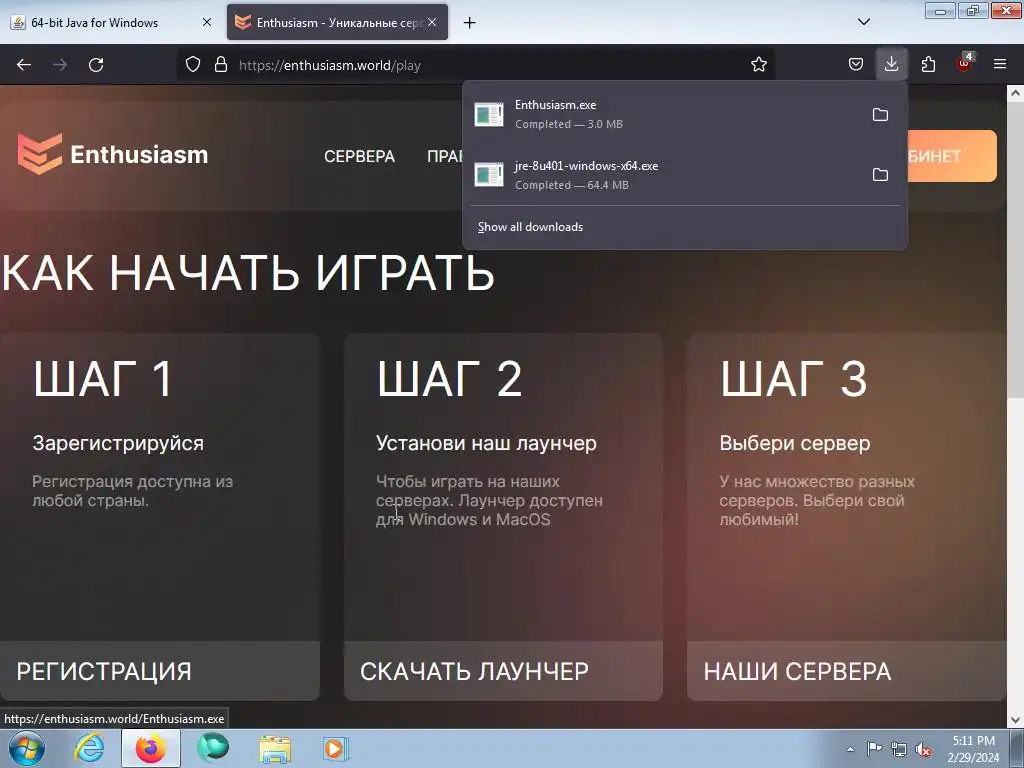Show jre-8u401-windows-x64.exe in its folder
The image size is (1024, 768).
[880, 175]
